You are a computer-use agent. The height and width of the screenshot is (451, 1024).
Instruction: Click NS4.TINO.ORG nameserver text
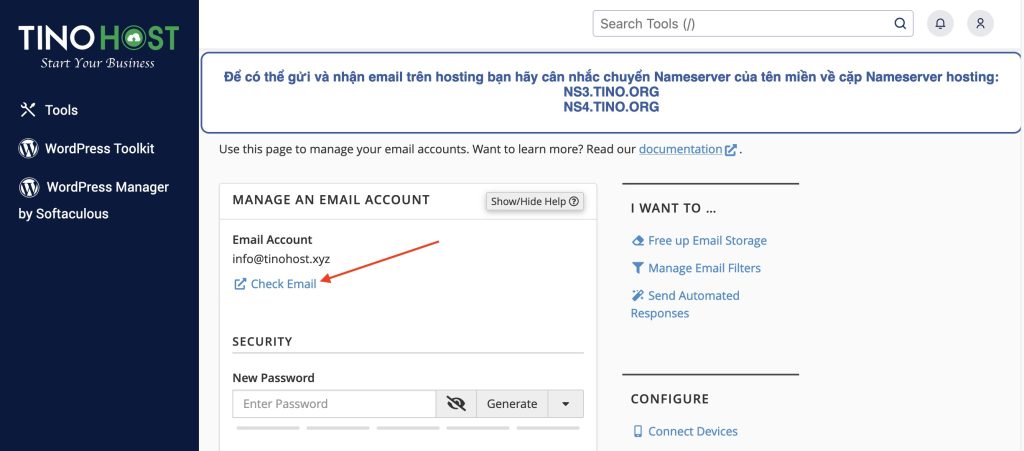(611, 107)
